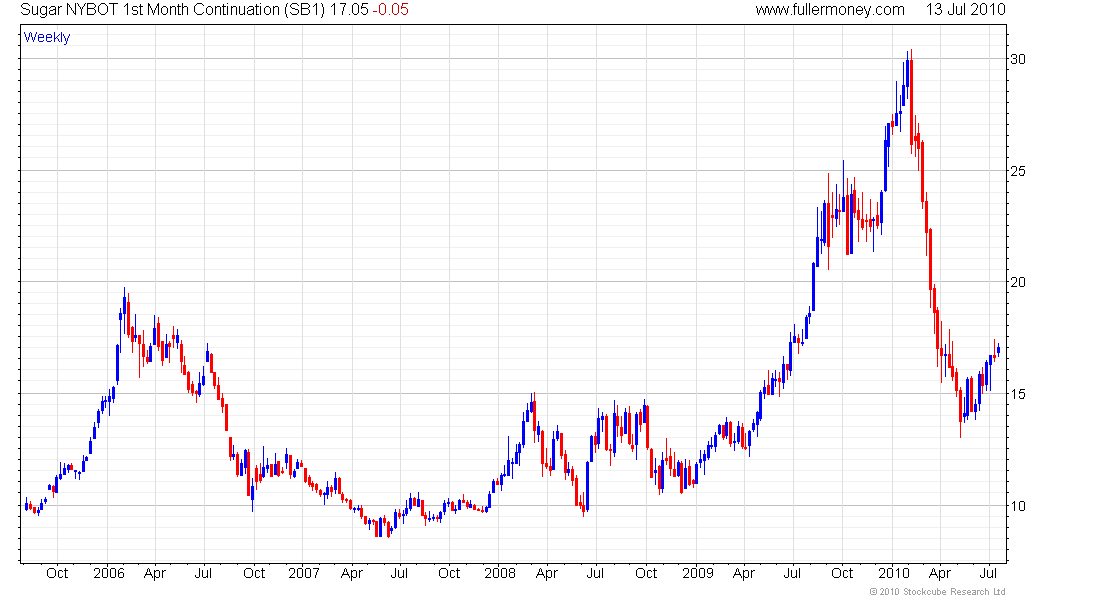Click the chart date '13 Jul 2010'
The width and height of the screenshot is (1100, 600).
coord(965,10)
